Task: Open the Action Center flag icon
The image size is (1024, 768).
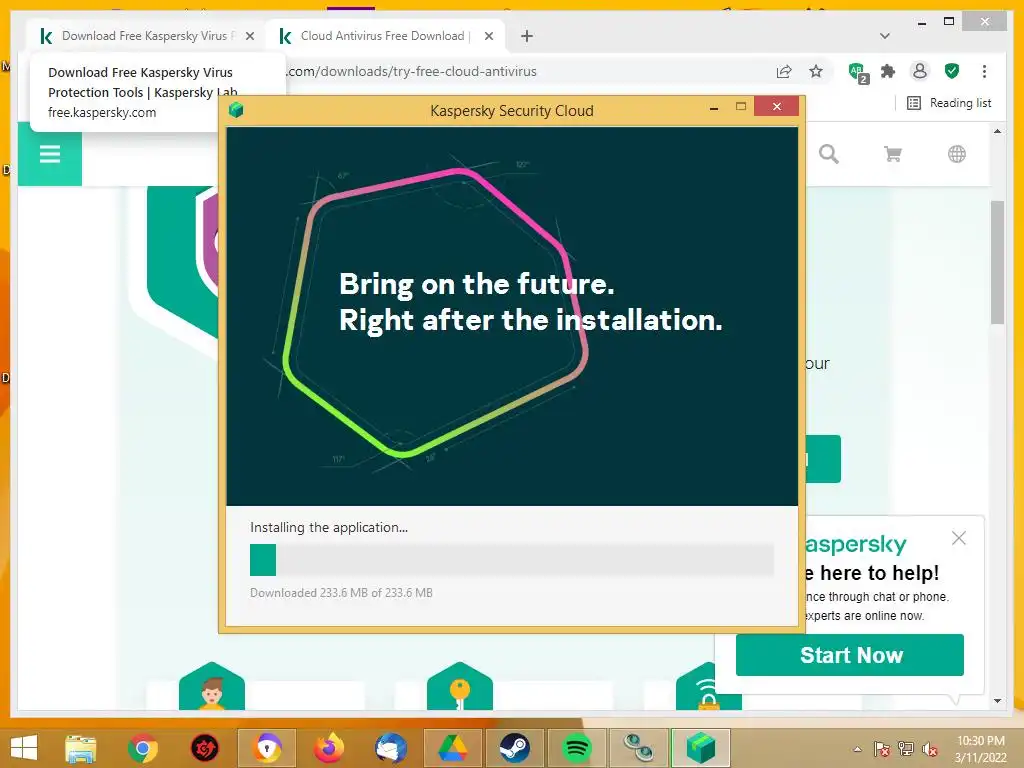Action: click(x=882, y=749)
